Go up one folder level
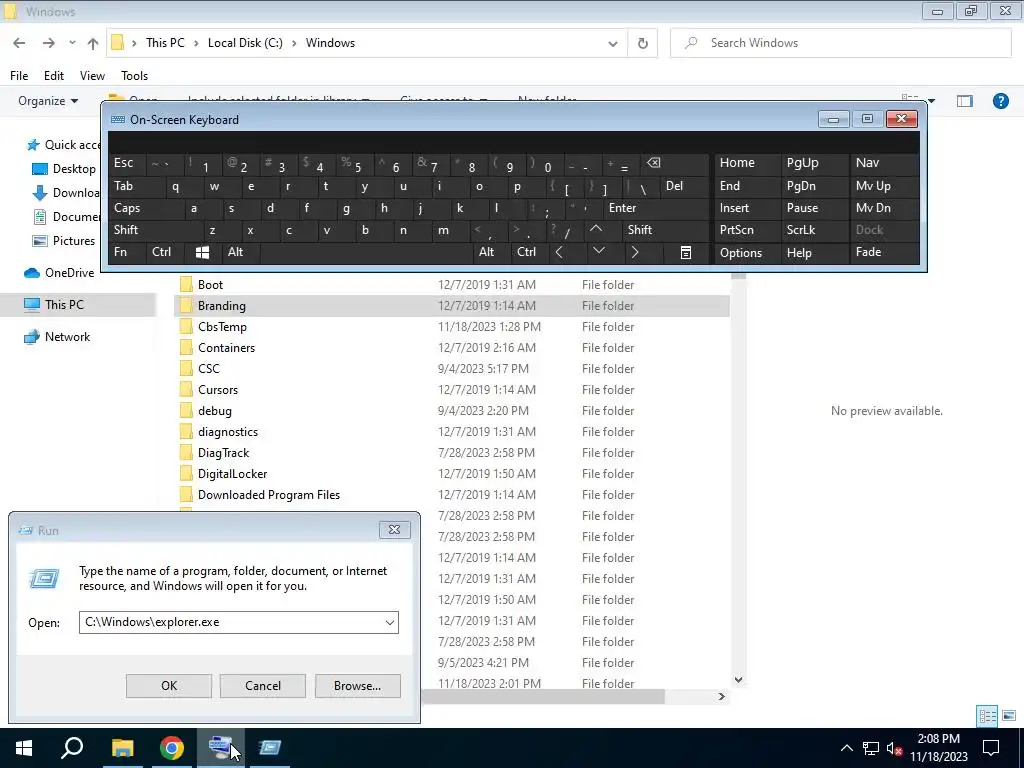Screen dimensions: 1024x768 (x=93, y=43)
